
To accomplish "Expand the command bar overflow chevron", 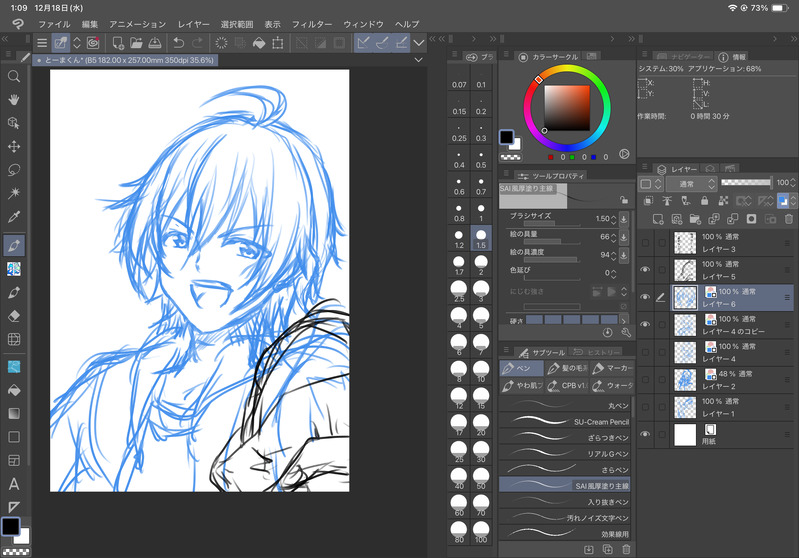I will [419, 43].
